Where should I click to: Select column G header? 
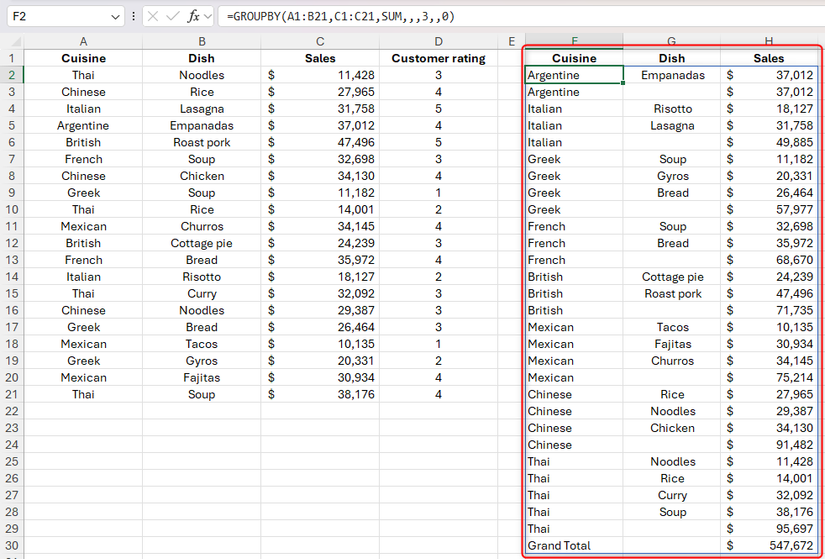pyautogui.click(x=672, y=42)
